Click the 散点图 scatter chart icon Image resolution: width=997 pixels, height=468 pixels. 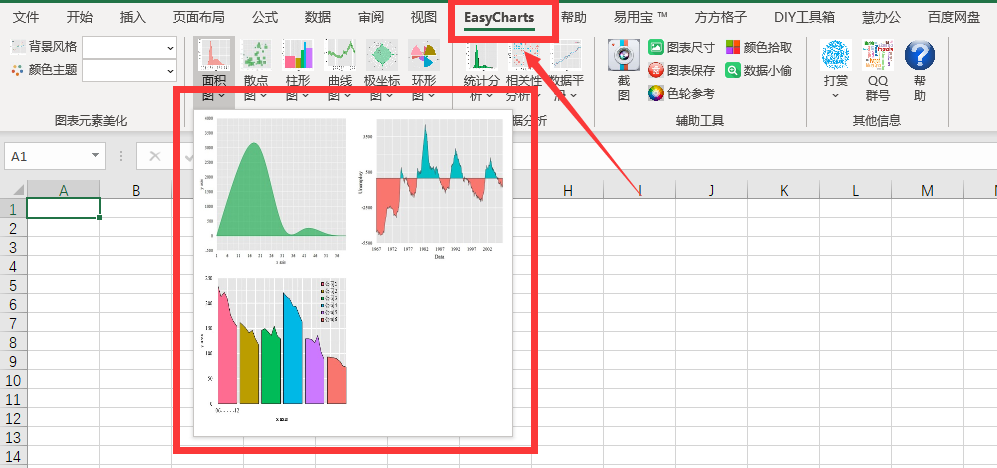[256, 55]
